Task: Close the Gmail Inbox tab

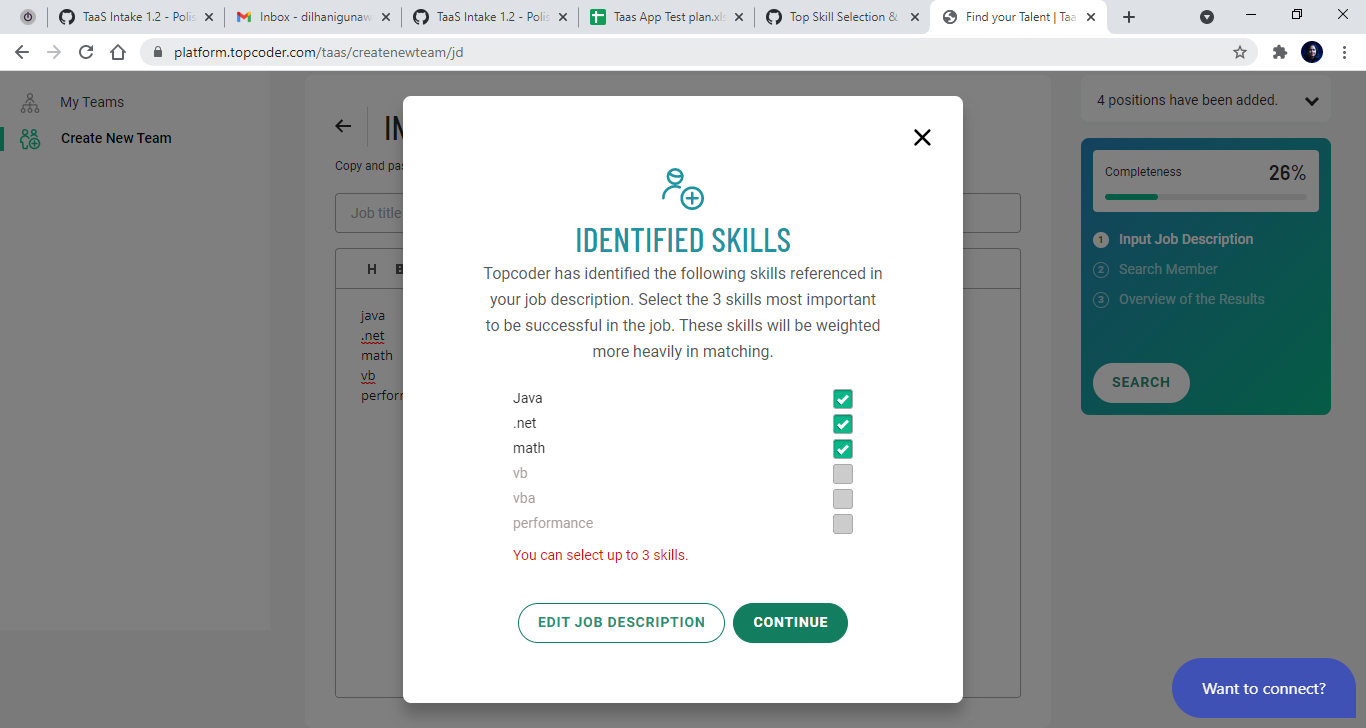Action: [386, 17]
